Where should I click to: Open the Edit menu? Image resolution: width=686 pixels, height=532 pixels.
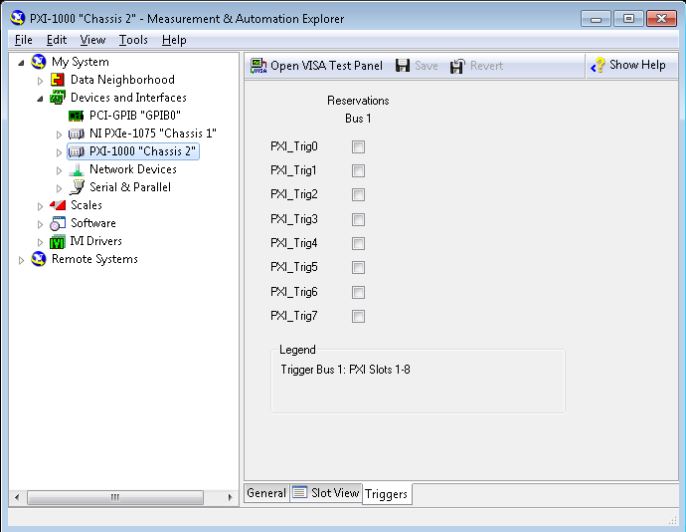(x=56, y=40)
